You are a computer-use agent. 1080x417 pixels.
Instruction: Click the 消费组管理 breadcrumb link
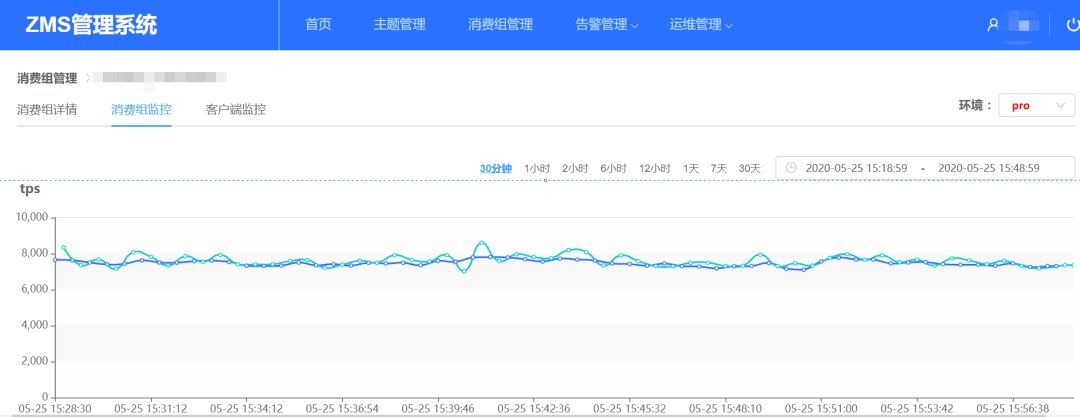tap(47, 79)
